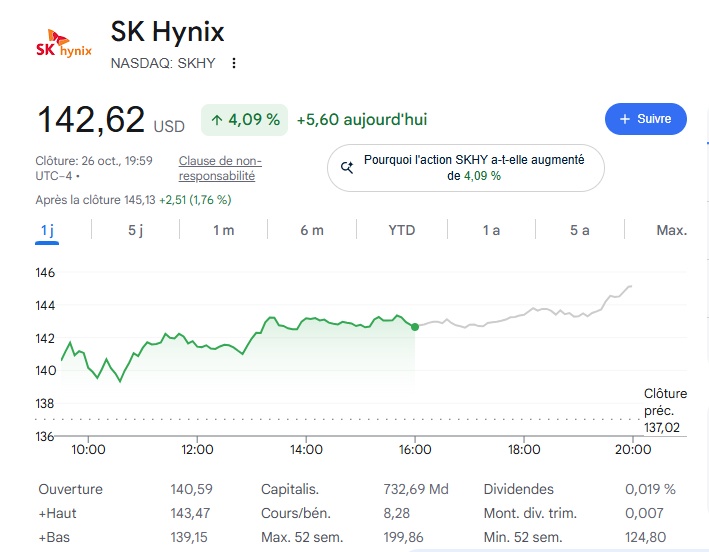This screenshot has height=552, width=709.
Task: Click the Max. 52 sem. value 199,86
Action: tap(403, 537)
